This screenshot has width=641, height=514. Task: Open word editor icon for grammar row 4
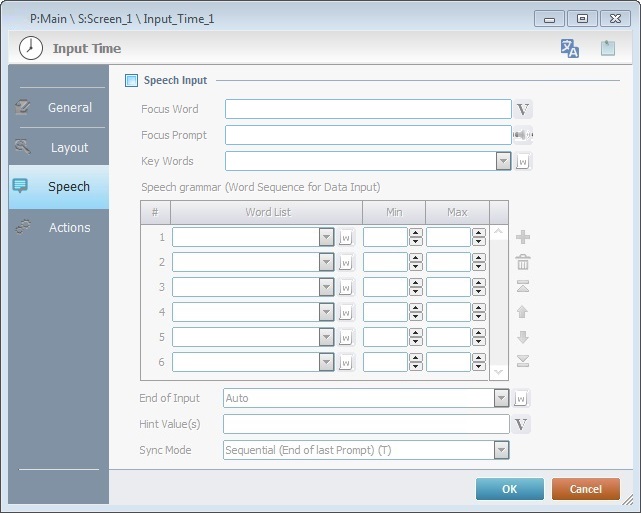point(346,312)
